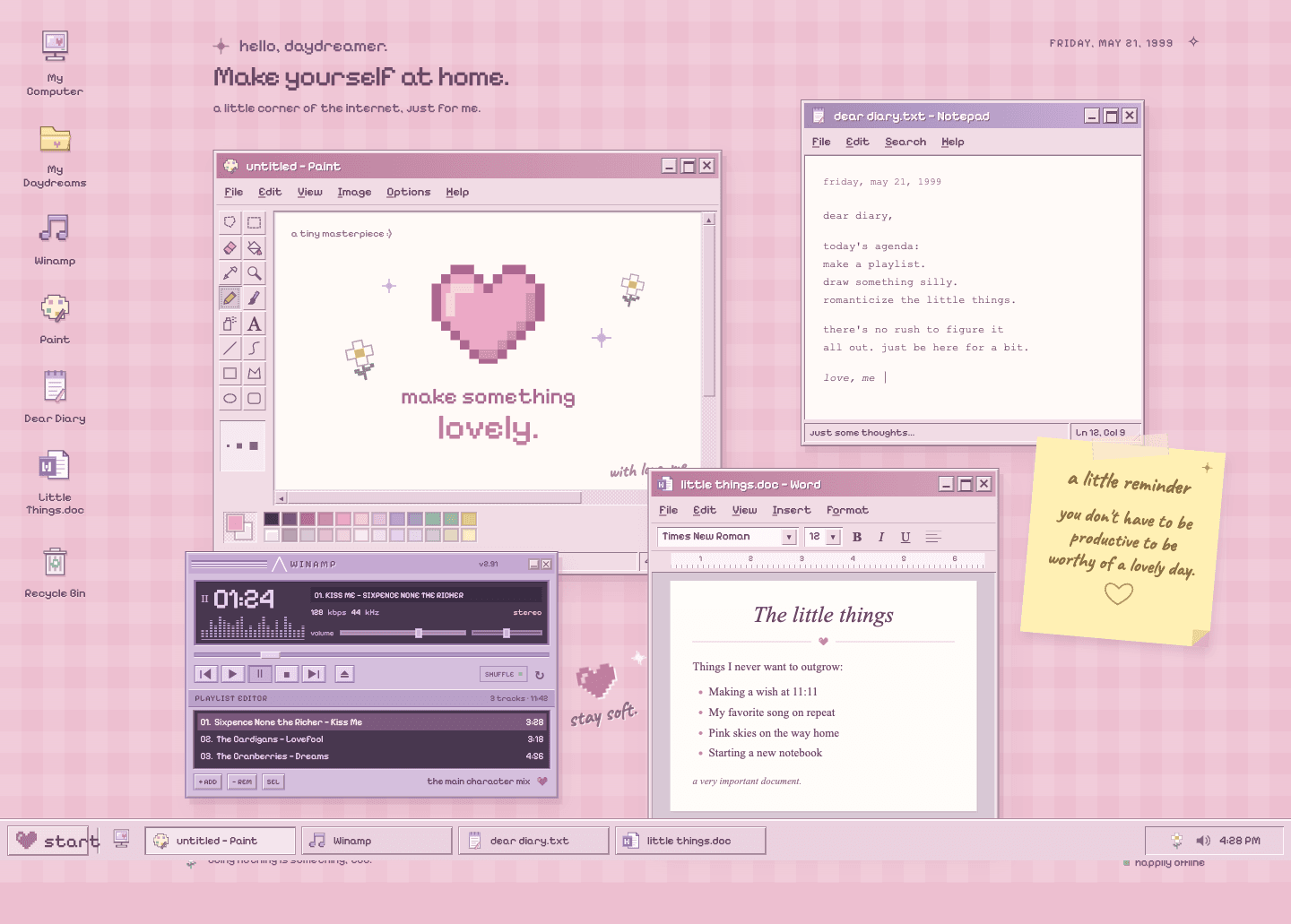
Task: Open the Options menu in Paint
Action: pos(408,192)
